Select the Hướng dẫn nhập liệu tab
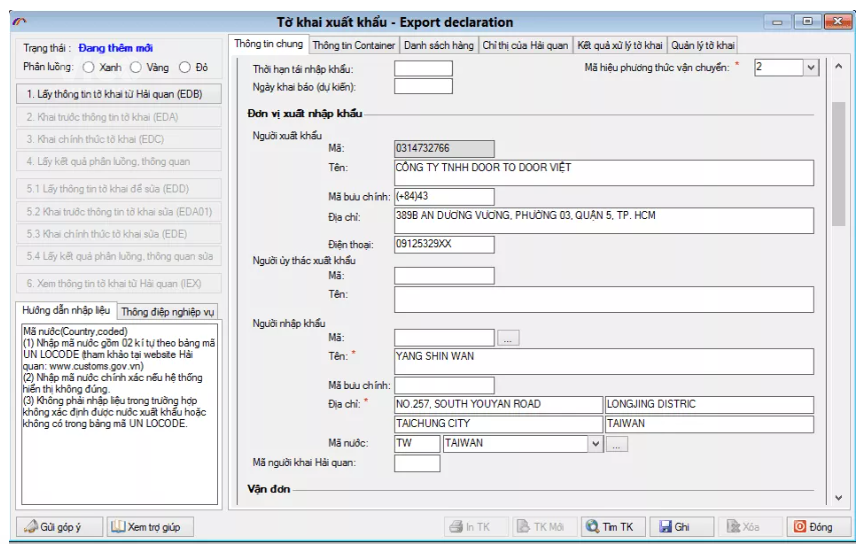This screenshot has height=544, width=867. [66, 310]
